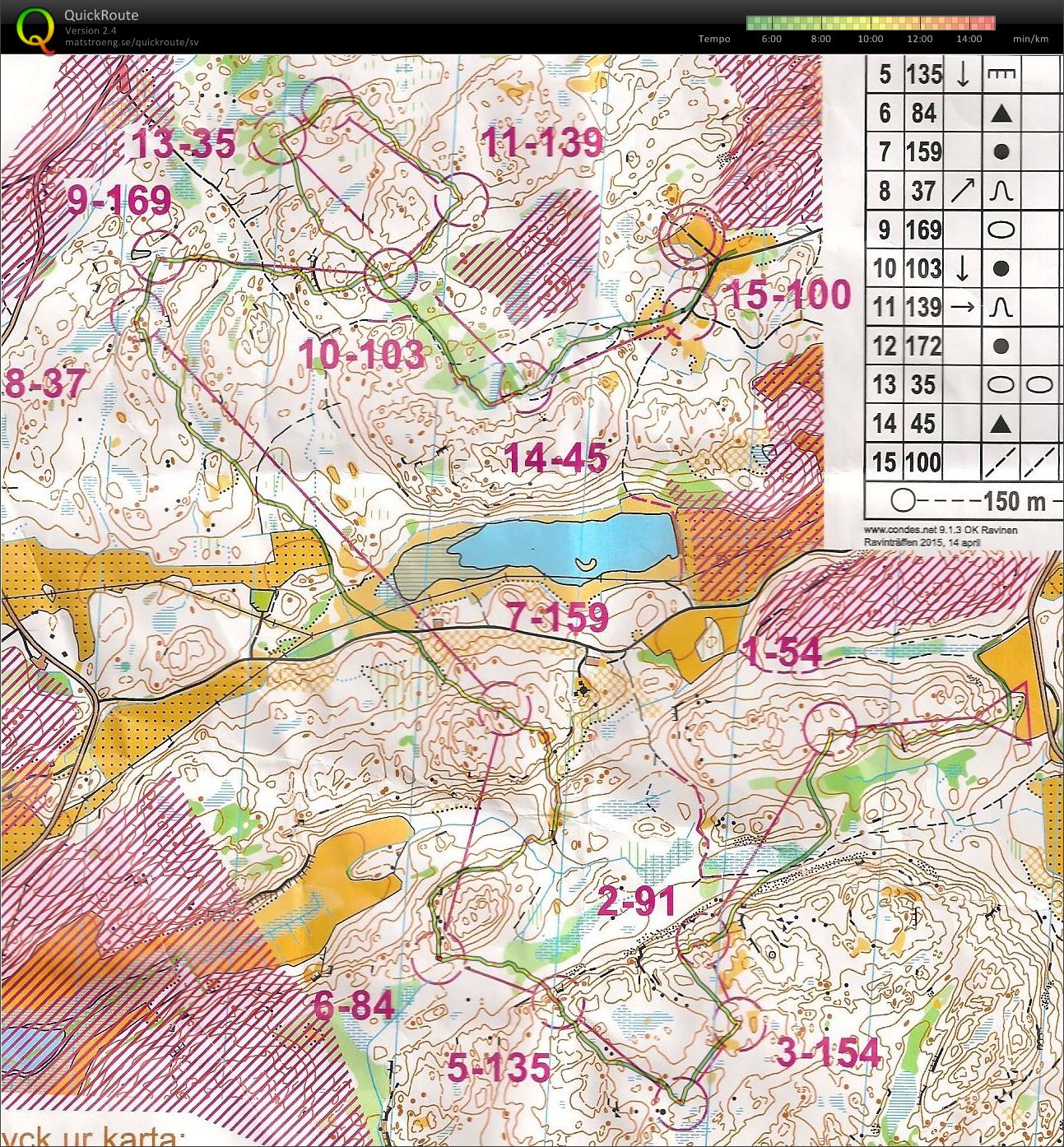Click the www.condes.net 9.1.3 OK Ravinen text
The width and height of the screenshot is (1064, 1147).
point(941,531)
